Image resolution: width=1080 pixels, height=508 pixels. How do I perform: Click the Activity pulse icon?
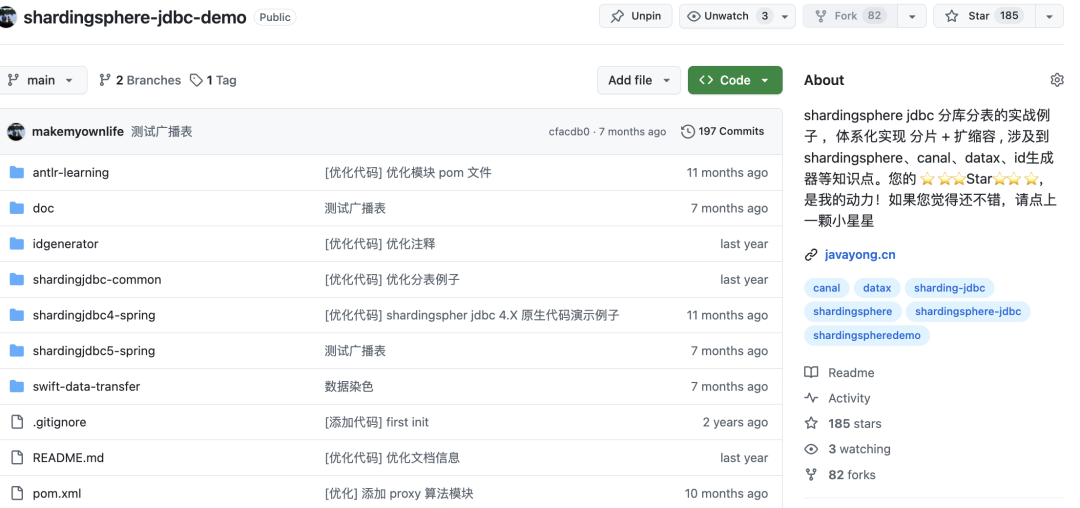(x=811, y=398)
